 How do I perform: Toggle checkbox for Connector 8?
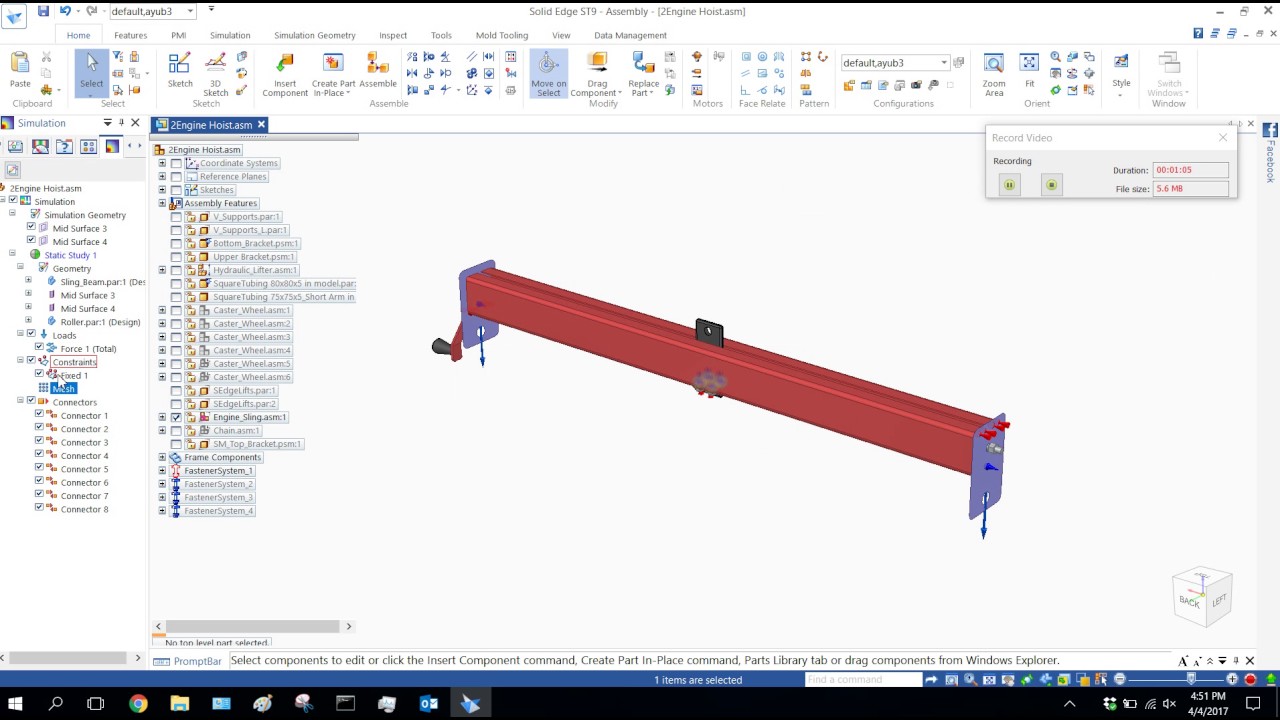pyautogui.click(x=39, y=508)
